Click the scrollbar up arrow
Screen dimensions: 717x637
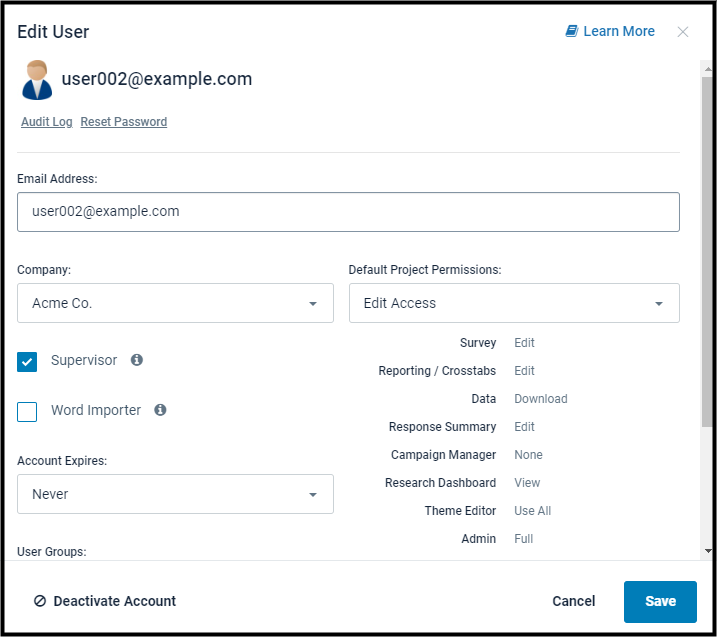pyautogui.click(x=708, y=69)
